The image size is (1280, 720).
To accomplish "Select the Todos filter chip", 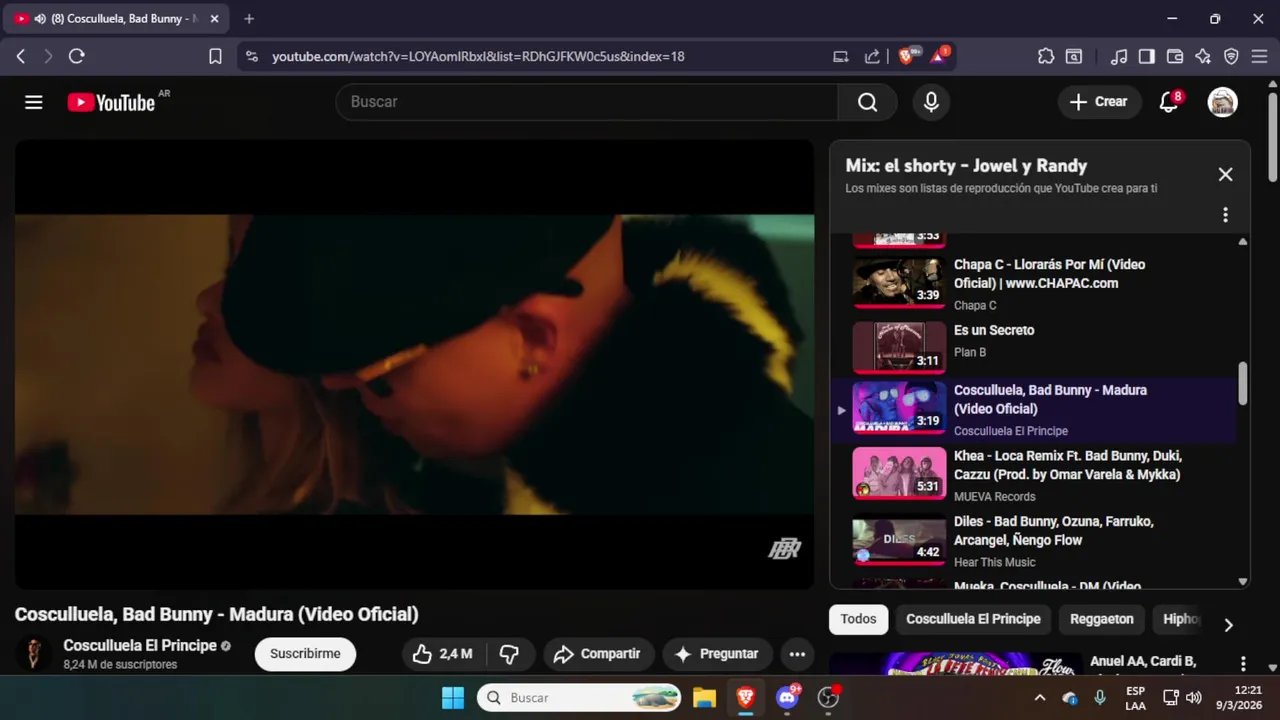I will (858, 619).
